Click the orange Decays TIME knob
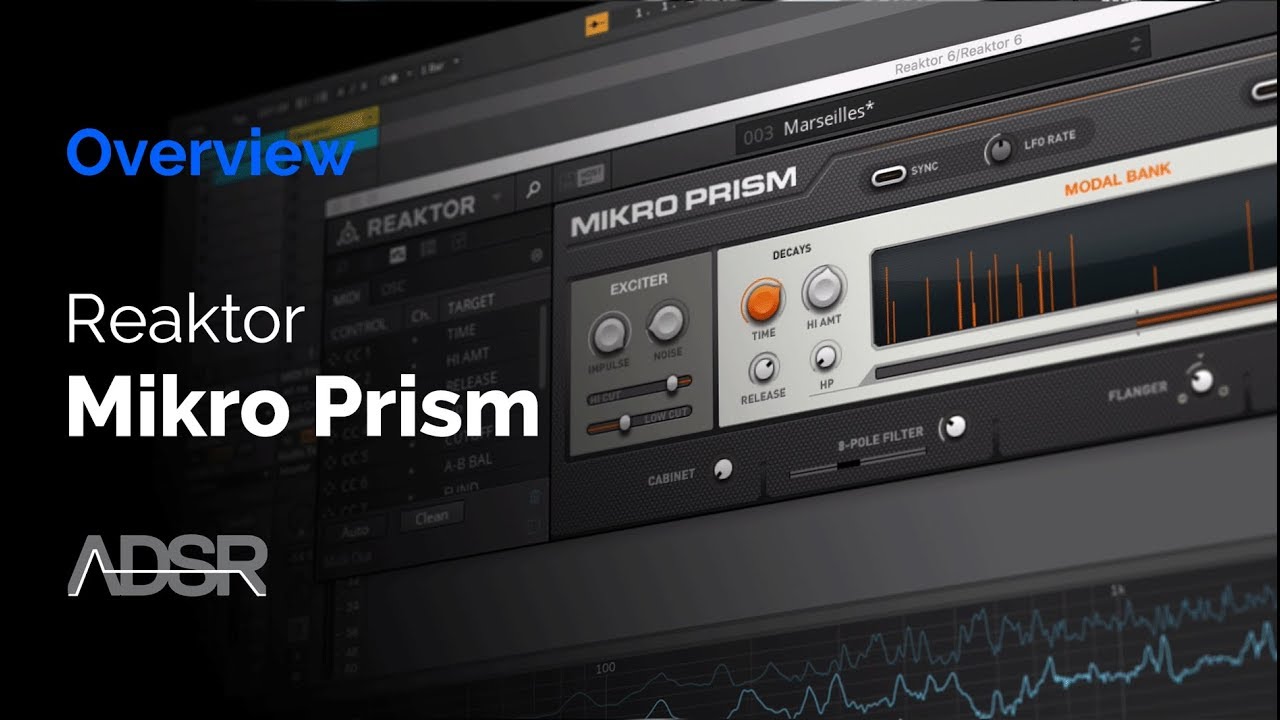The width and height of the screenshot is (1280, 720). [763, 301]
